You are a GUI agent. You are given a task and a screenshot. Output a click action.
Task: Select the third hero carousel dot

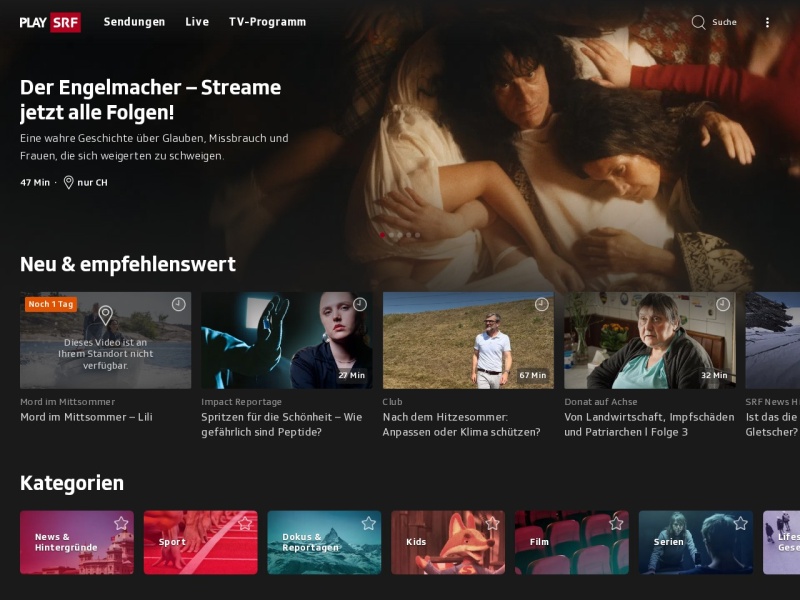(400, 235)
